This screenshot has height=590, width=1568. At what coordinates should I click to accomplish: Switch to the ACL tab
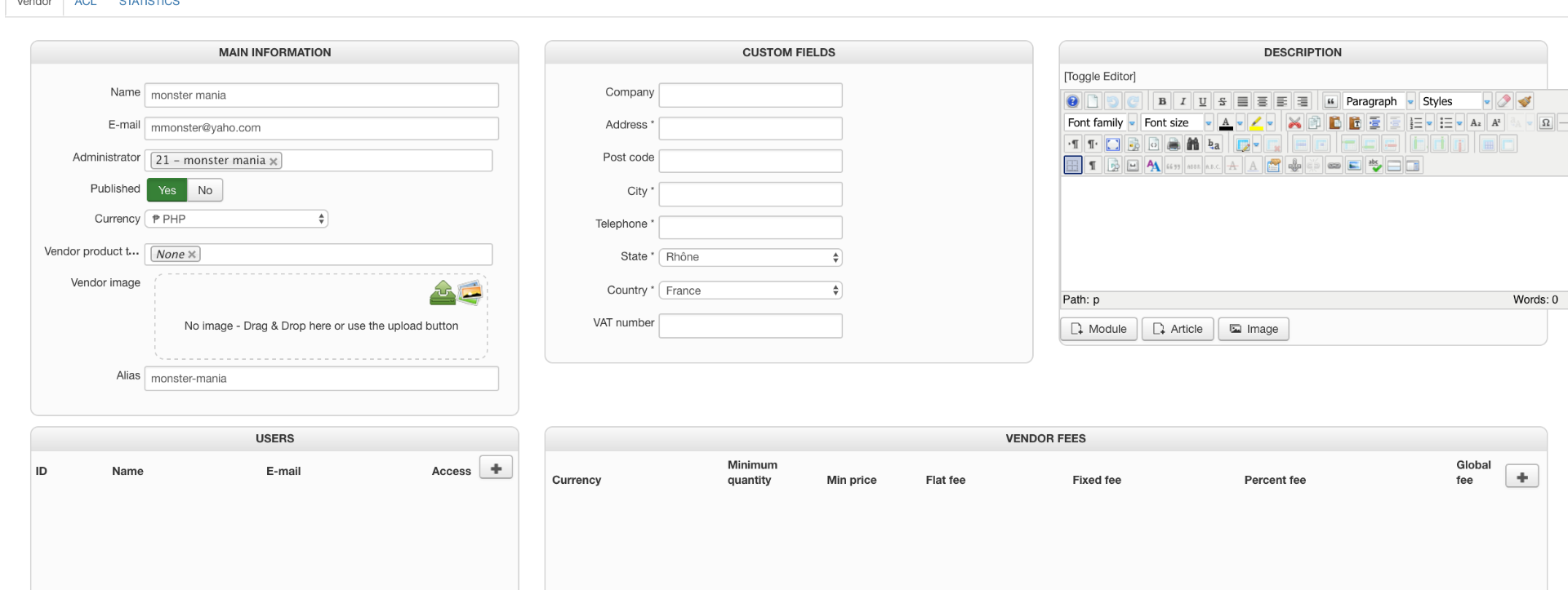(86, 3)
